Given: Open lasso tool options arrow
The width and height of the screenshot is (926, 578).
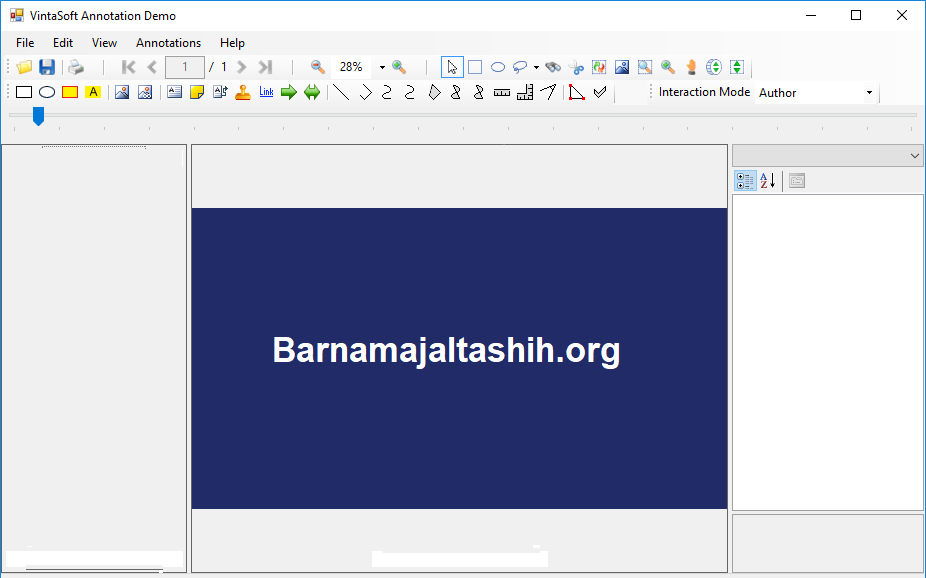Looking at the screenshot, I should 536,67.
